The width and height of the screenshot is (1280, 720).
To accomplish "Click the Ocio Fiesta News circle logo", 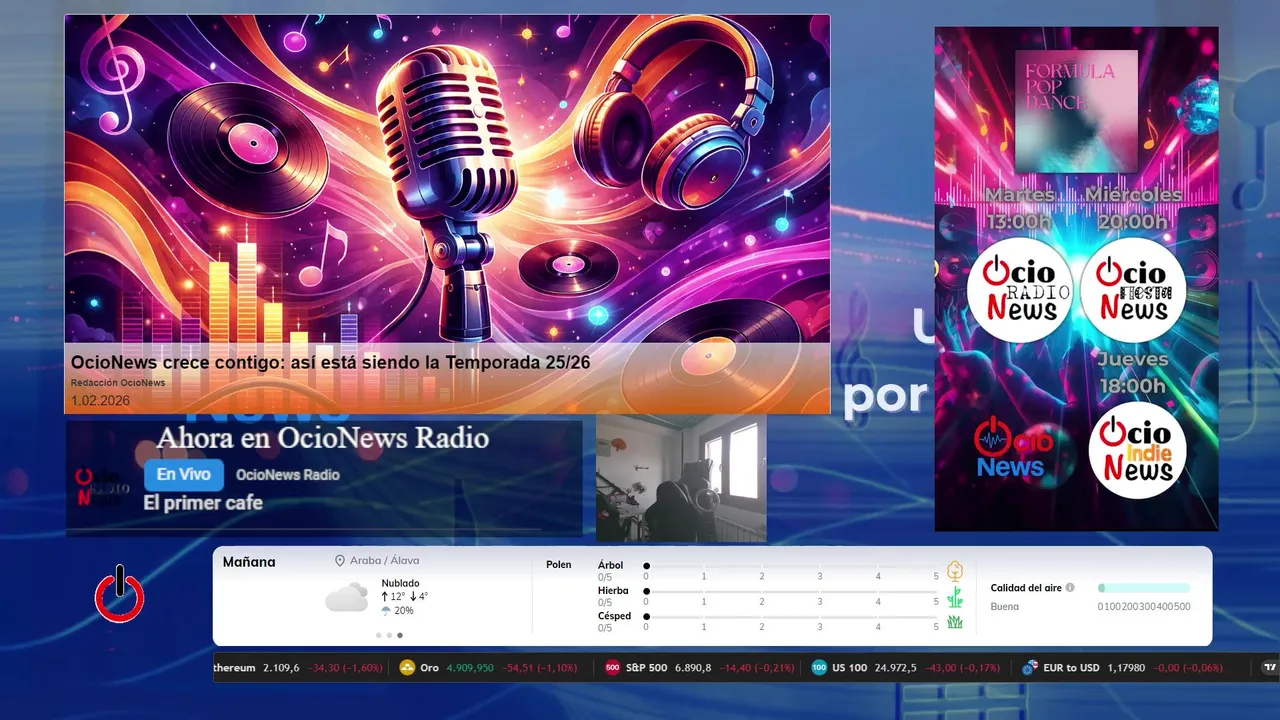I will click(1133, 290).
